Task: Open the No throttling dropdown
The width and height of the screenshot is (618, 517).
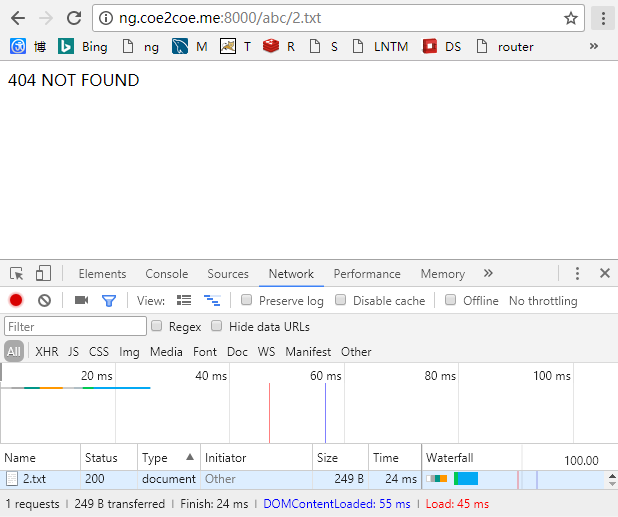Action: [543, 301]
